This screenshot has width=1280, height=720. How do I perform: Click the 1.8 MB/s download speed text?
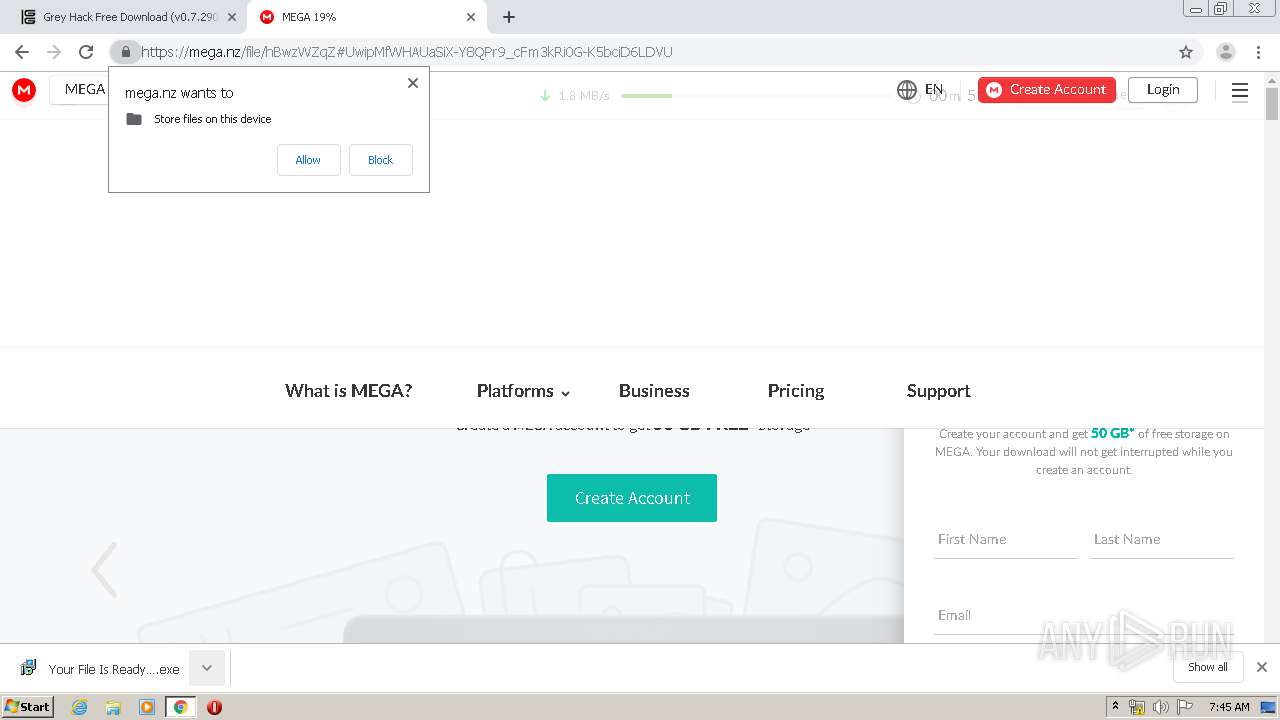[x=584, y=96]
